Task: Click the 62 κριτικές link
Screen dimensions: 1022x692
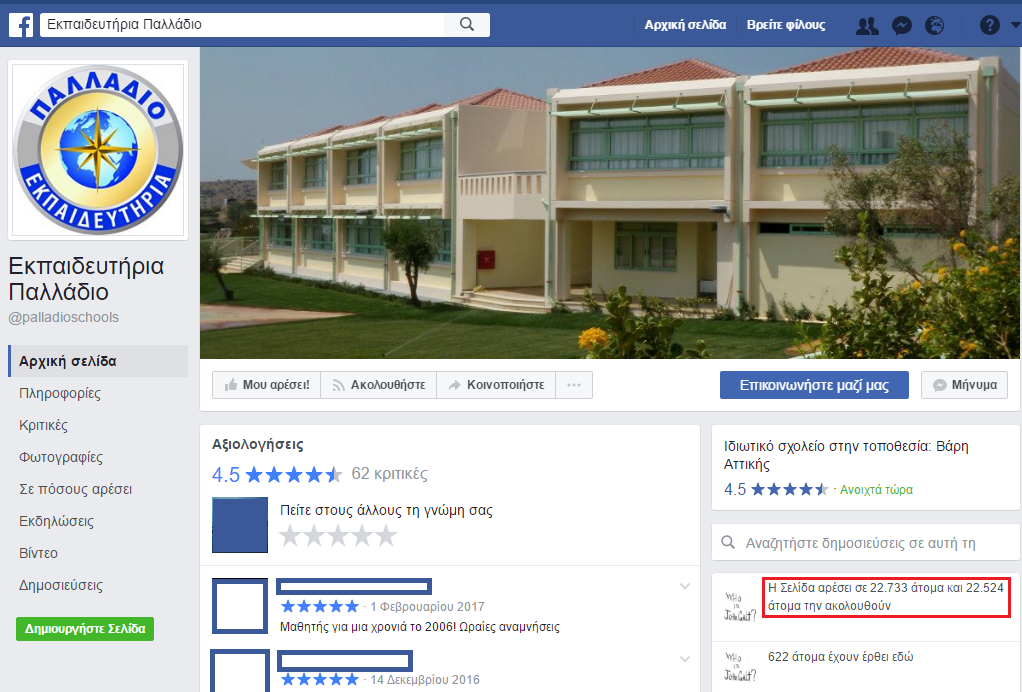Action: [x=389, y=474]
